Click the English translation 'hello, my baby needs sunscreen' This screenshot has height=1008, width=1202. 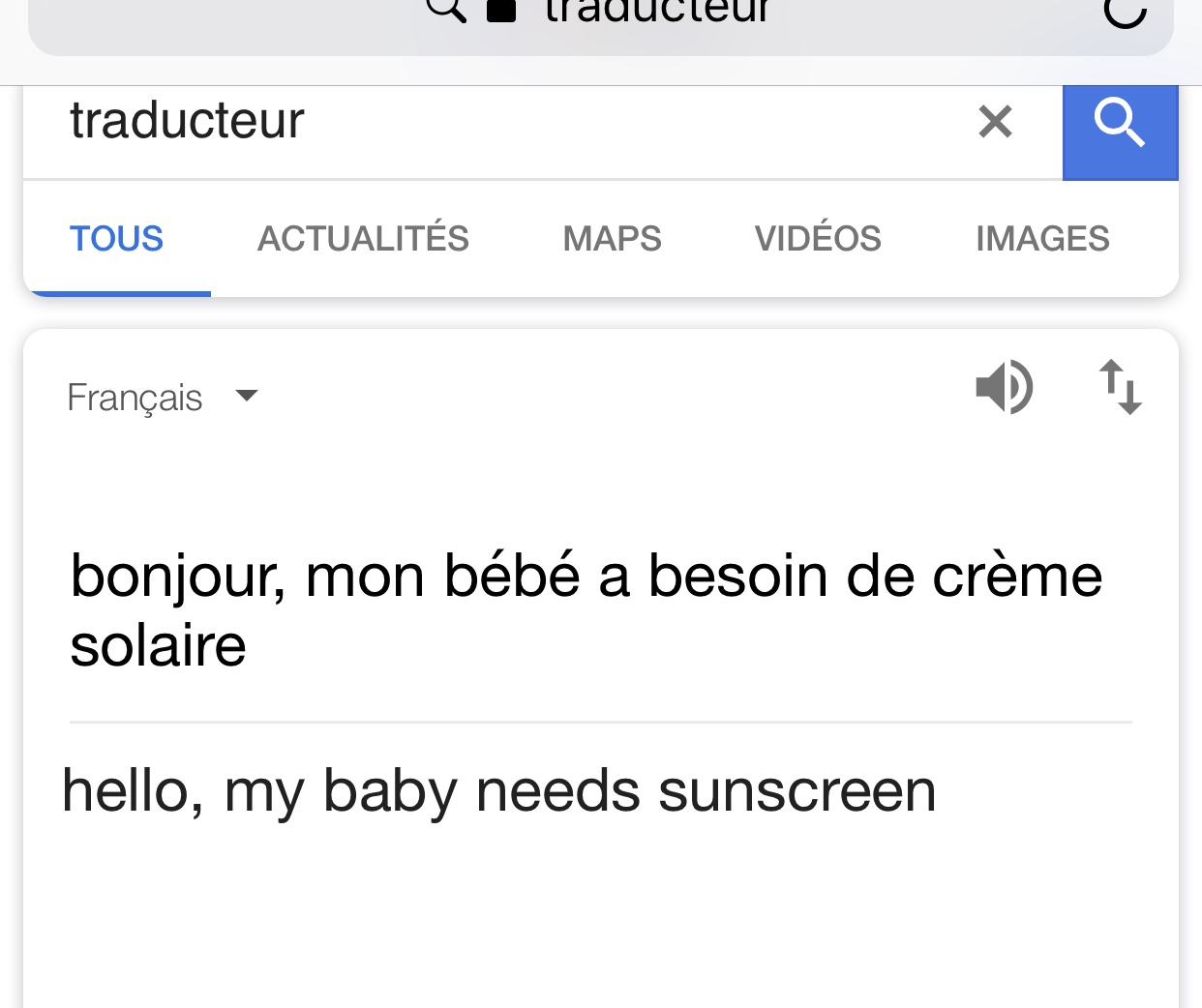tap(498, 791)
